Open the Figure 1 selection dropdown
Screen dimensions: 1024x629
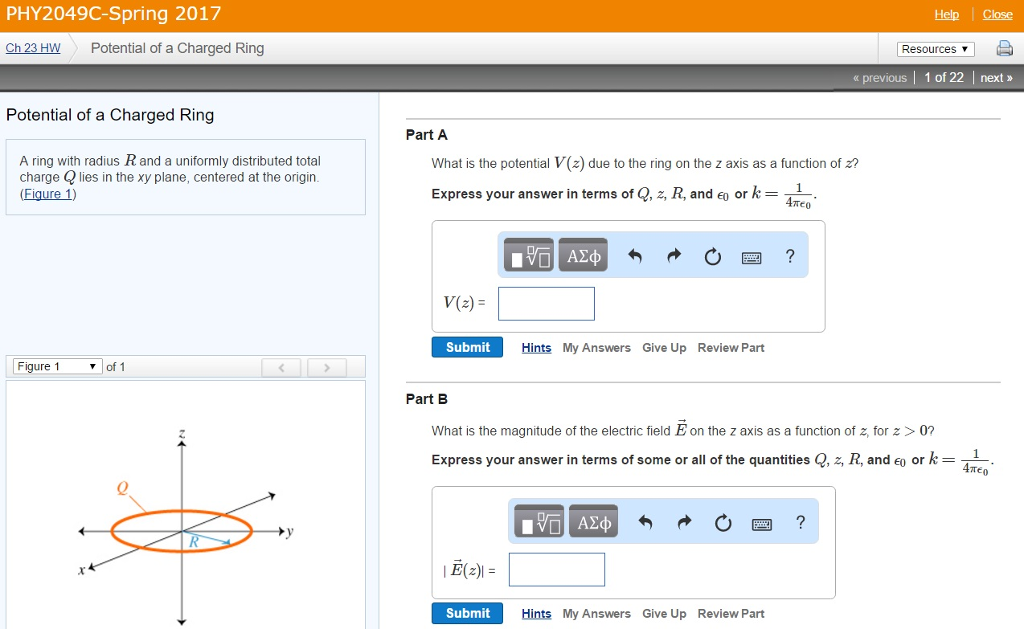(x=53, y=366)
